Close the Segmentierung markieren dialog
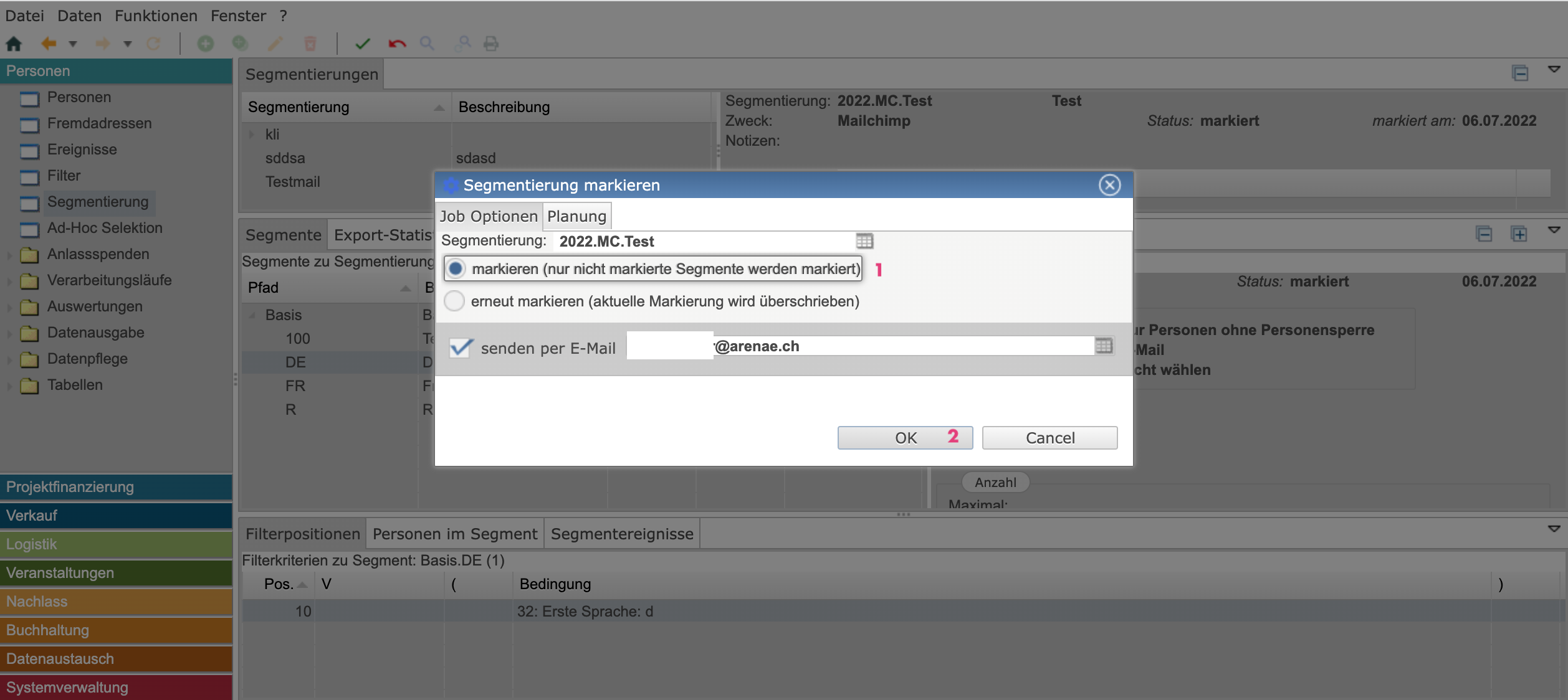The image size is (1568, 700). point(1109,185)
